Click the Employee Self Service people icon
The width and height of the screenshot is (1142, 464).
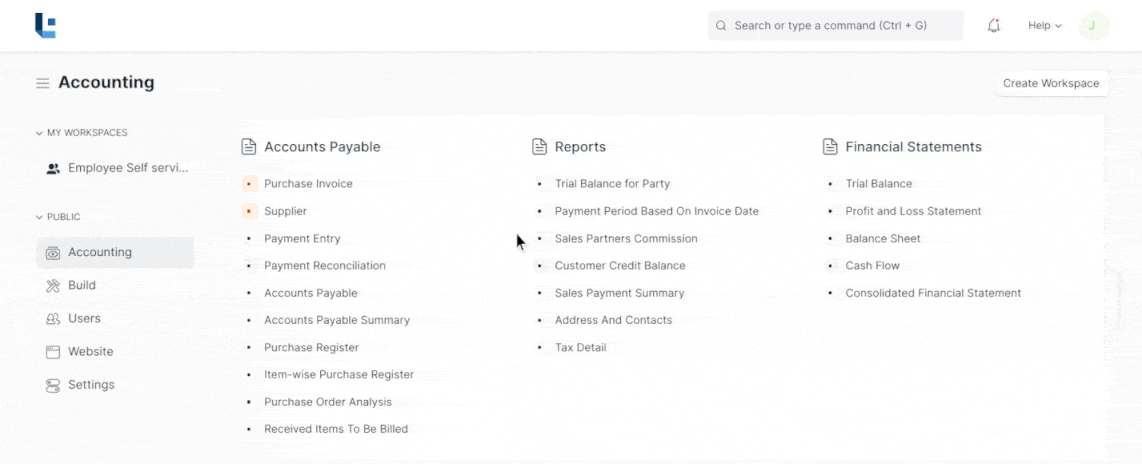coord(53,169)
